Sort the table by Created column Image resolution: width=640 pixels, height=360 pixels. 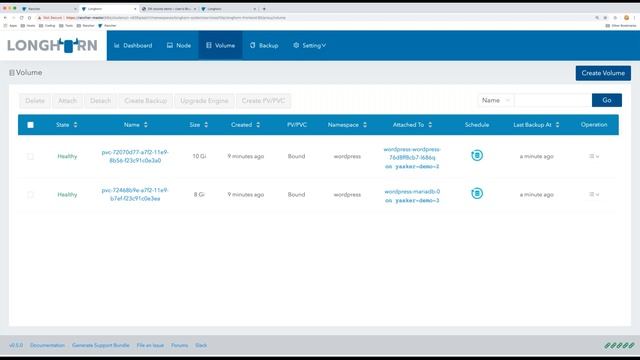245,125
